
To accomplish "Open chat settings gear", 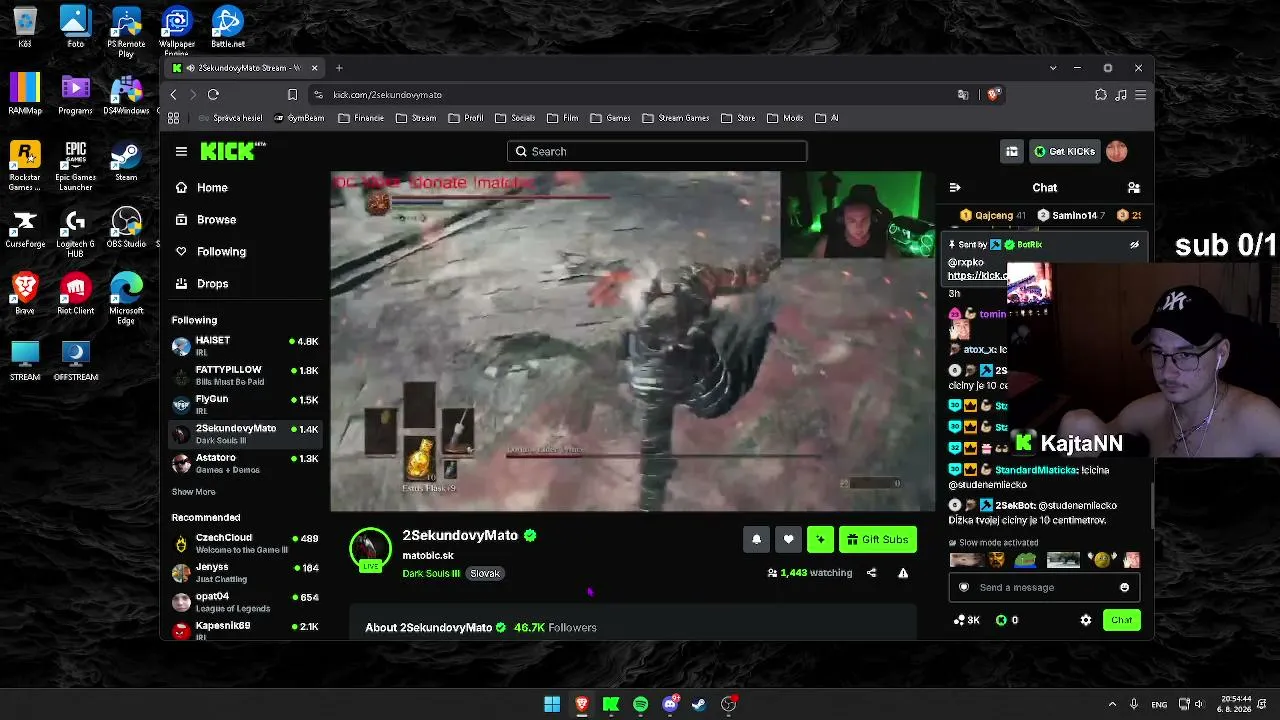I will 1086,620.
